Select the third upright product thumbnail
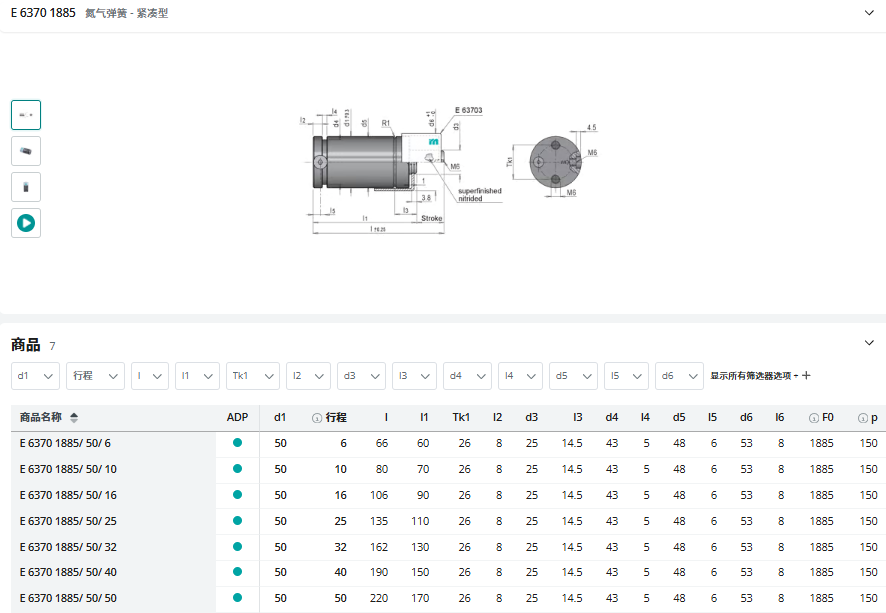The width and height of the screenshot is (886, 613). (x=26, y=187)
